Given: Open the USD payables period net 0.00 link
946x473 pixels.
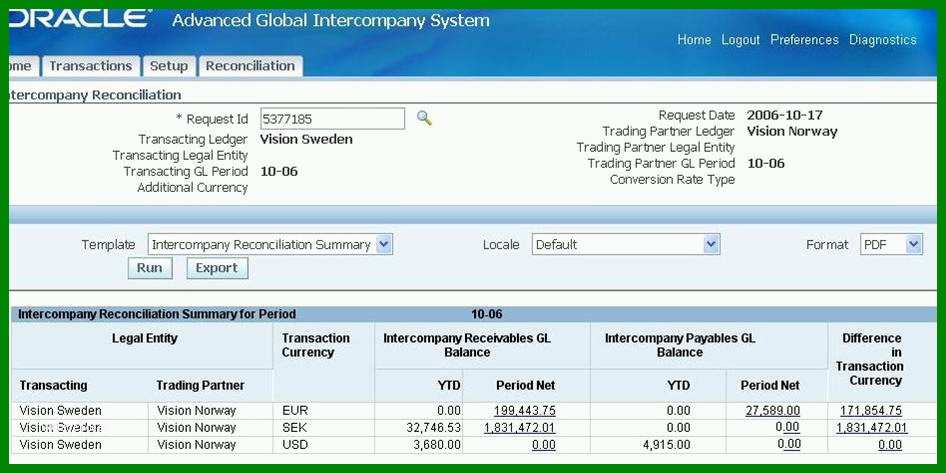Looking at the screenshot, I should [x=789, y=445].
